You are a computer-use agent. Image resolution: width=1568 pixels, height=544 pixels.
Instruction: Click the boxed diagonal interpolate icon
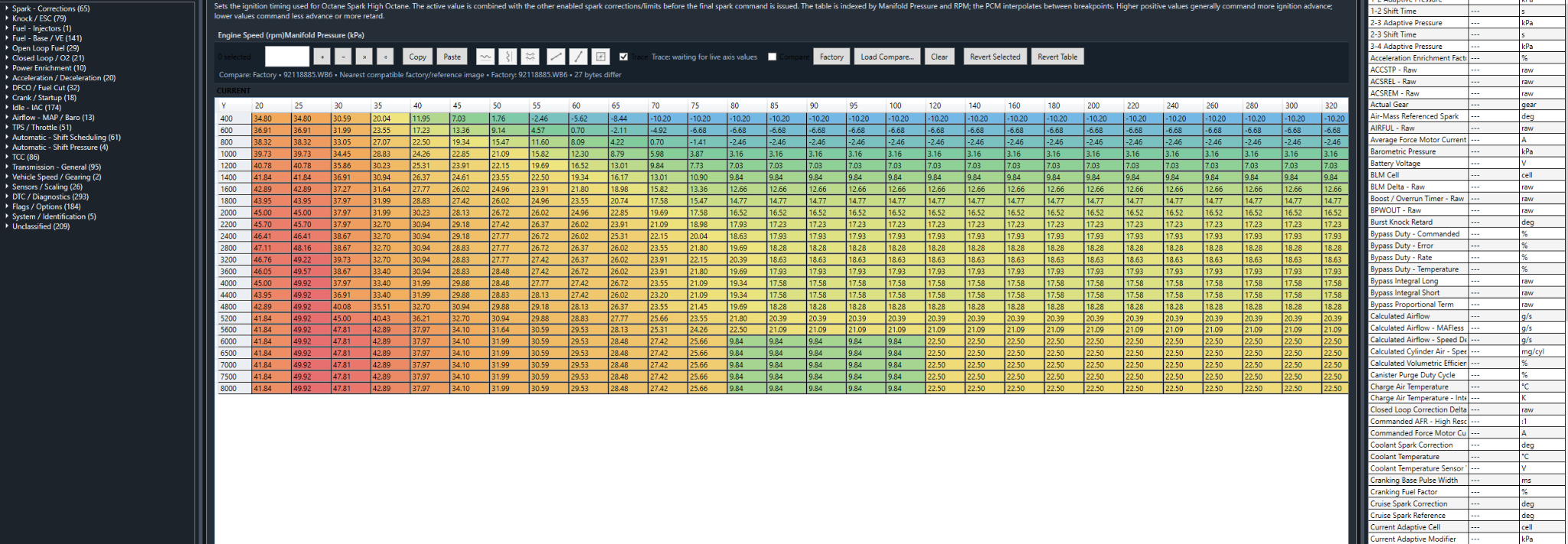(601, 57)
